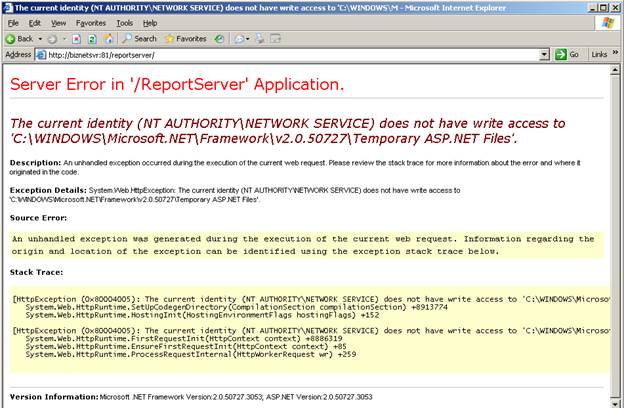The height and width of the screenshot is (408, 624).
Task: Click the 'Exception Details:' label
Action: click(x=48, y=190)
